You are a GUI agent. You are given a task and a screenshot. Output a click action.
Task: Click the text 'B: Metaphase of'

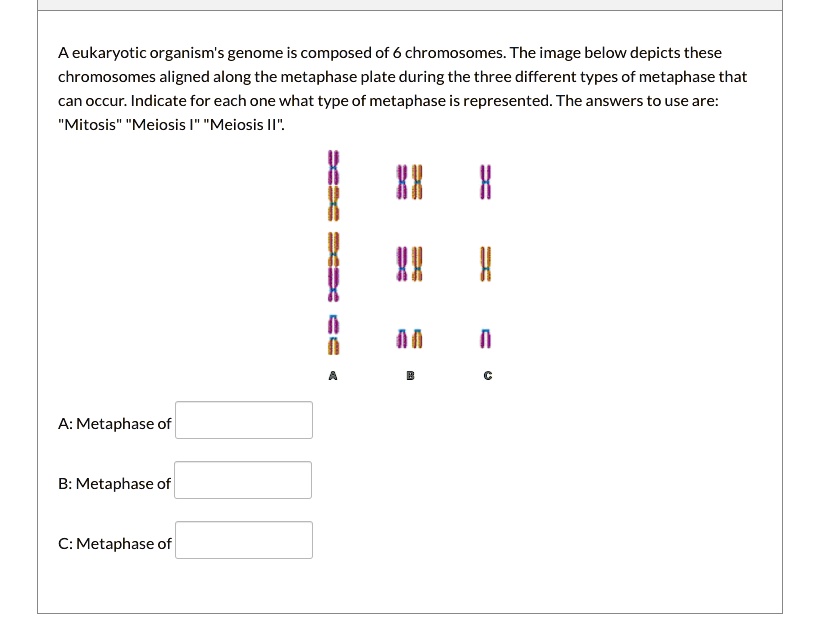click(x=113, y=483)
